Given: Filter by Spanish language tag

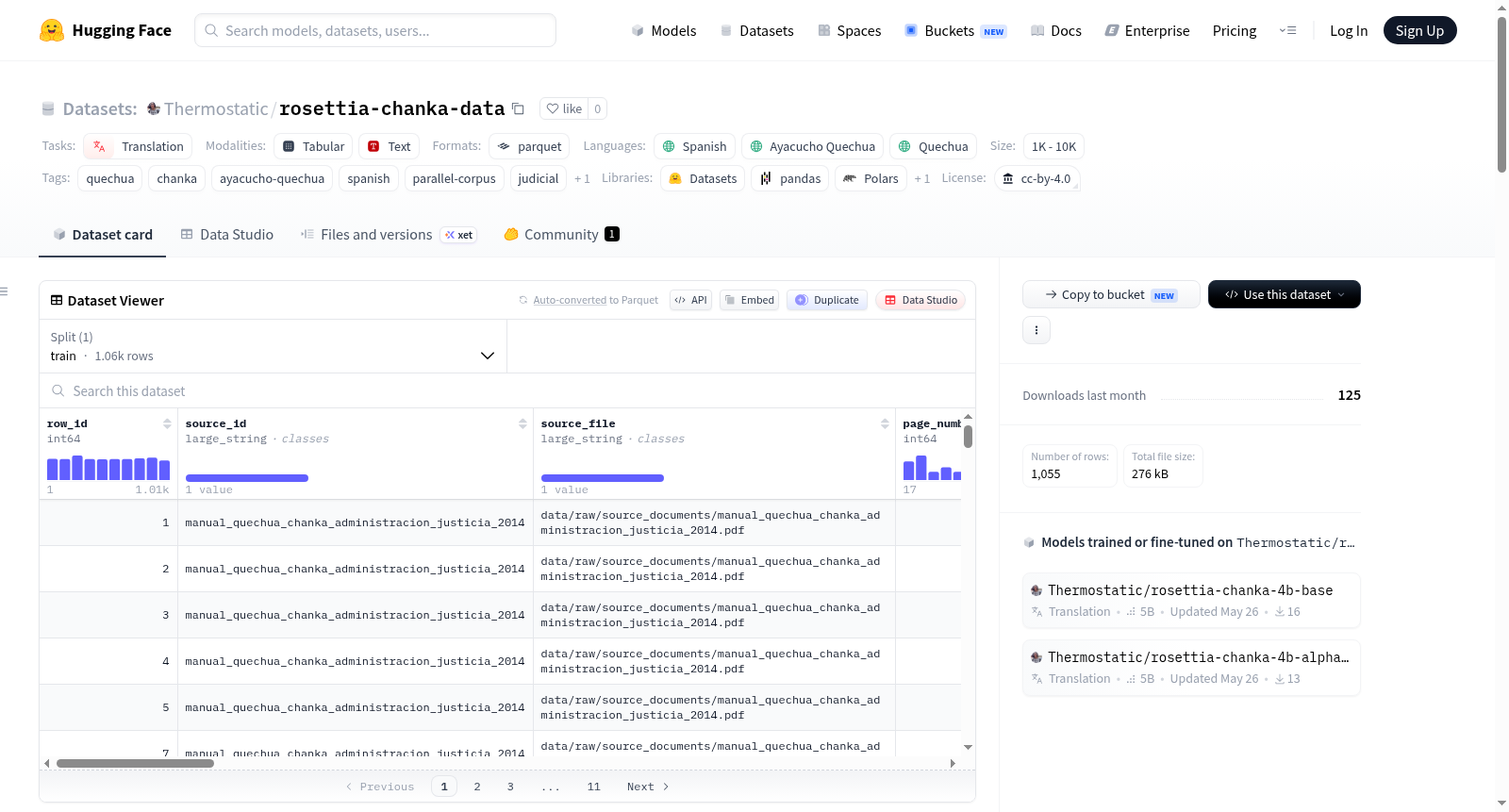Looking at the screenshot, I should (x=695, y=146).
